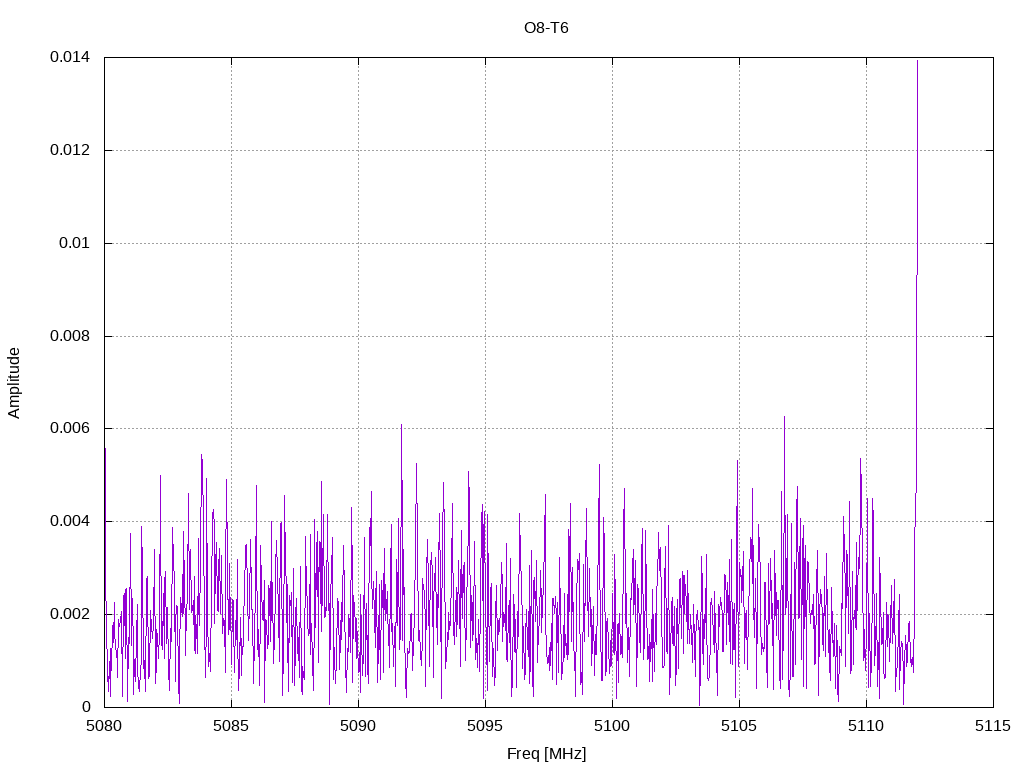Click y-axis tick value 0.014
1024x768 pixels.
coord(70,57)
